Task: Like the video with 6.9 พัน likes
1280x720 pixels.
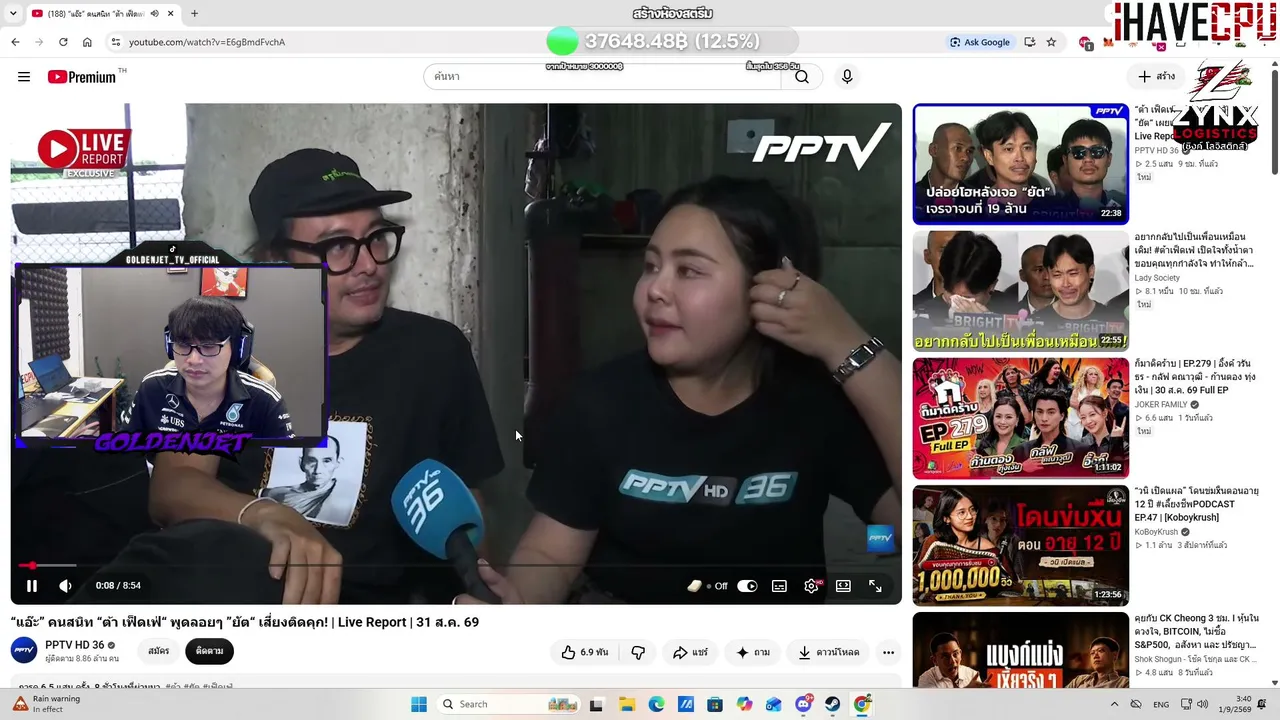Action: click(x=584, y=652)
